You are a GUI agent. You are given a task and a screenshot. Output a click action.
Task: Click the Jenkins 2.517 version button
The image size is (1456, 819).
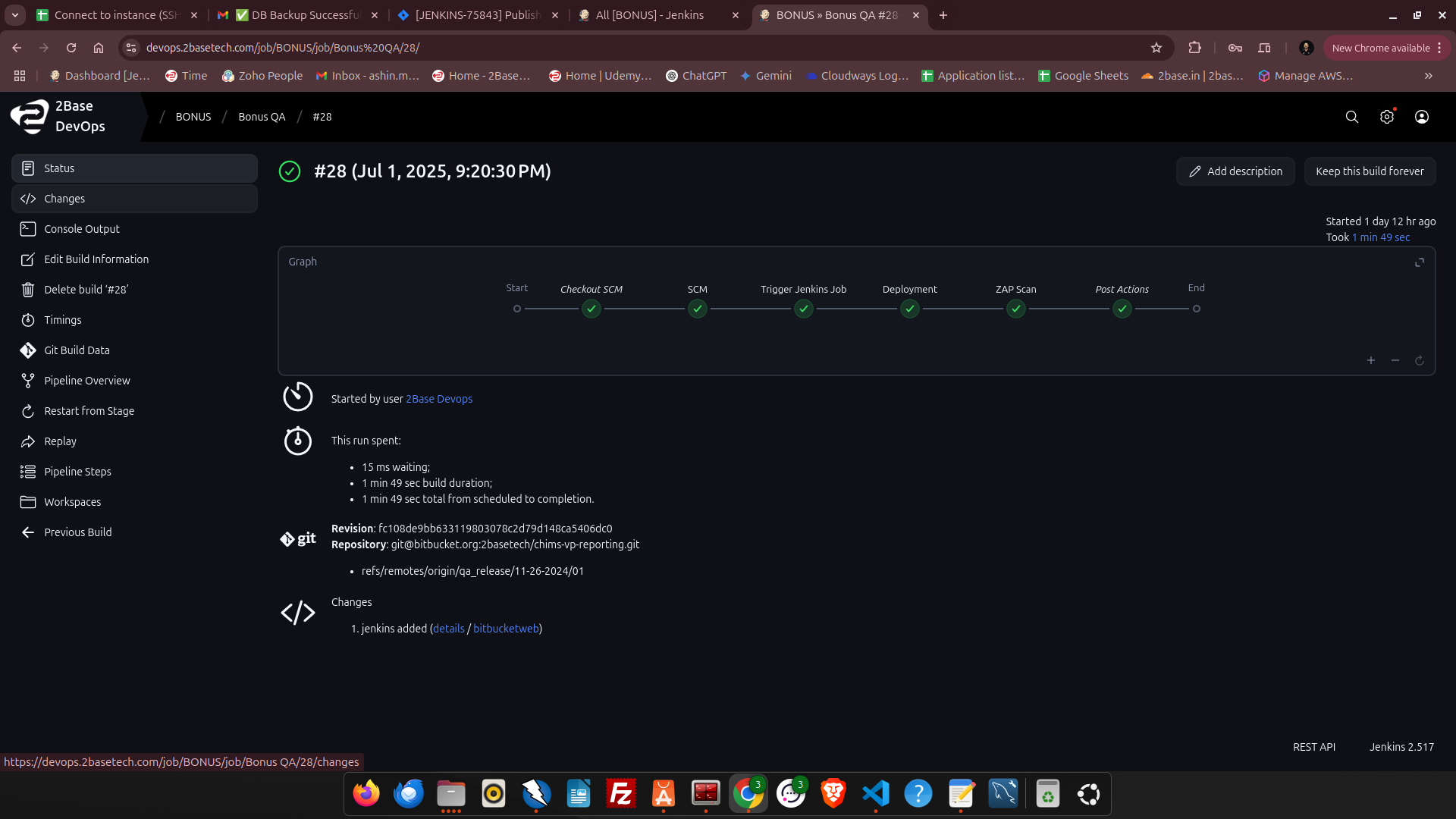point(1401,747)
